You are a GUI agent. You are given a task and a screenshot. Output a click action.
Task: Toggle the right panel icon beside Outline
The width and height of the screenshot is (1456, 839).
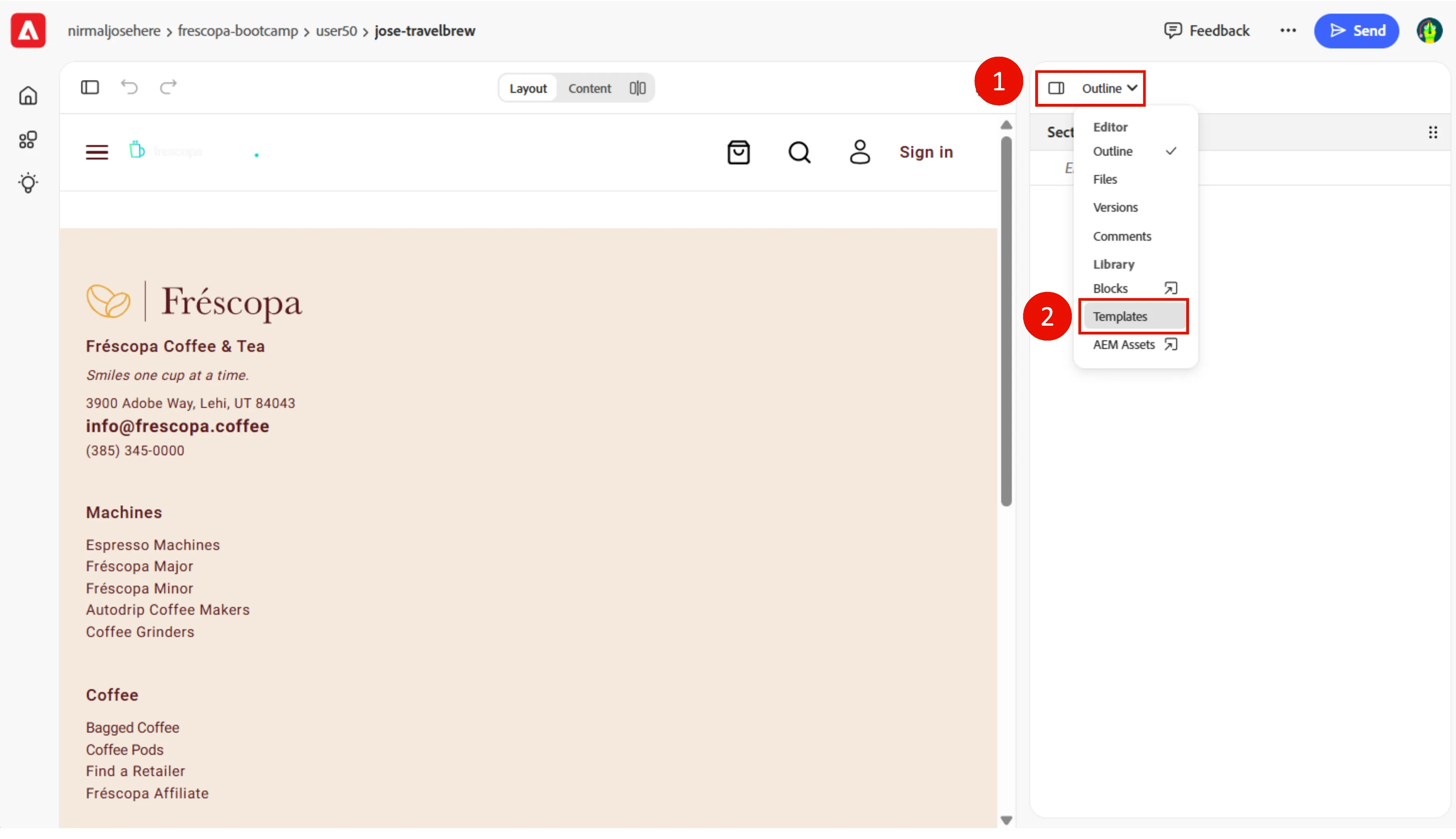[1056, 88]
